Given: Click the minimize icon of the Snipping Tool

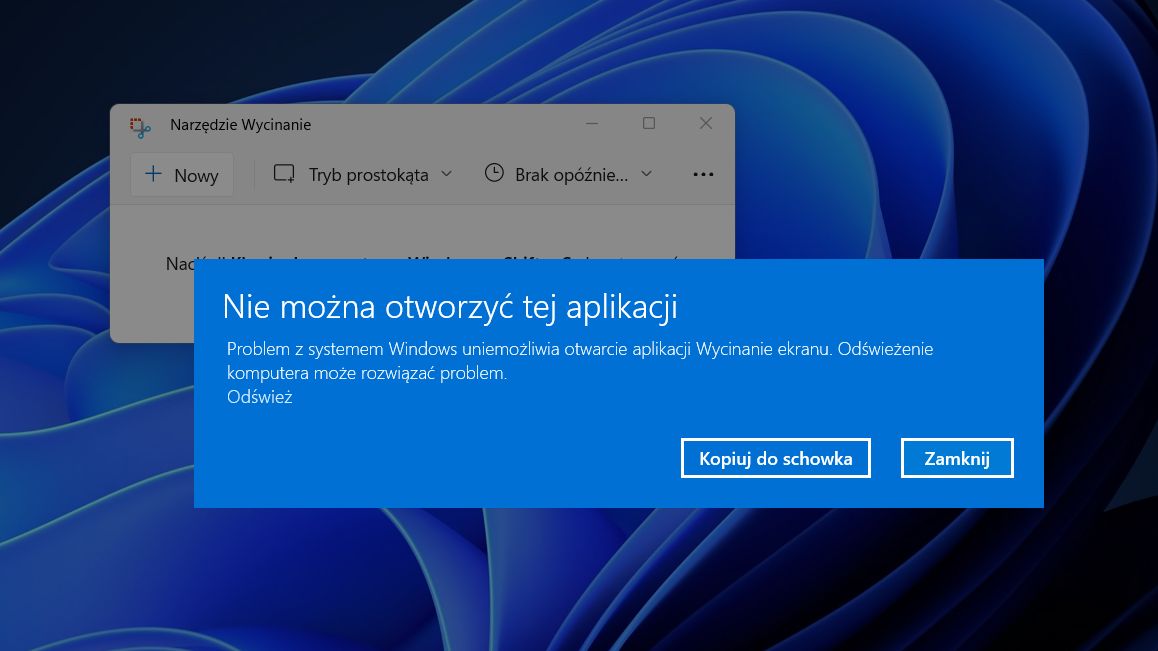Looking at the screenshot, I should [593, 122].
